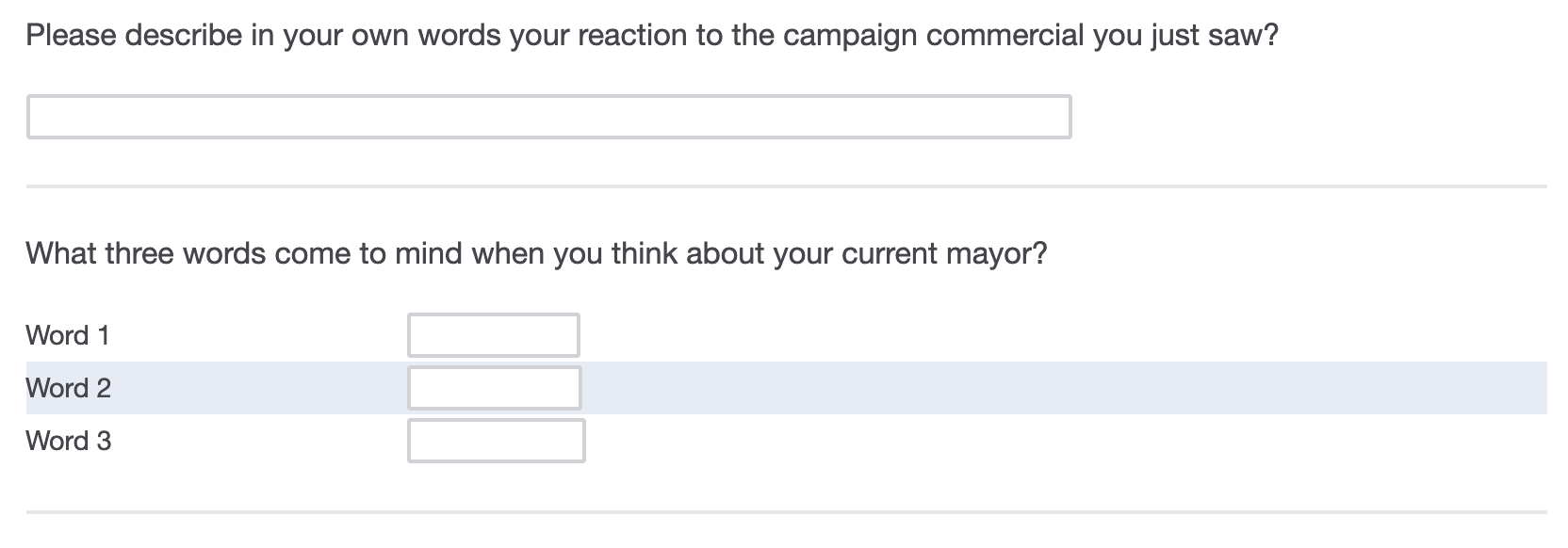This screenshot has height=548, width=1568.
Task: Focus the Word 3 input field
Action: pos(496,441)
